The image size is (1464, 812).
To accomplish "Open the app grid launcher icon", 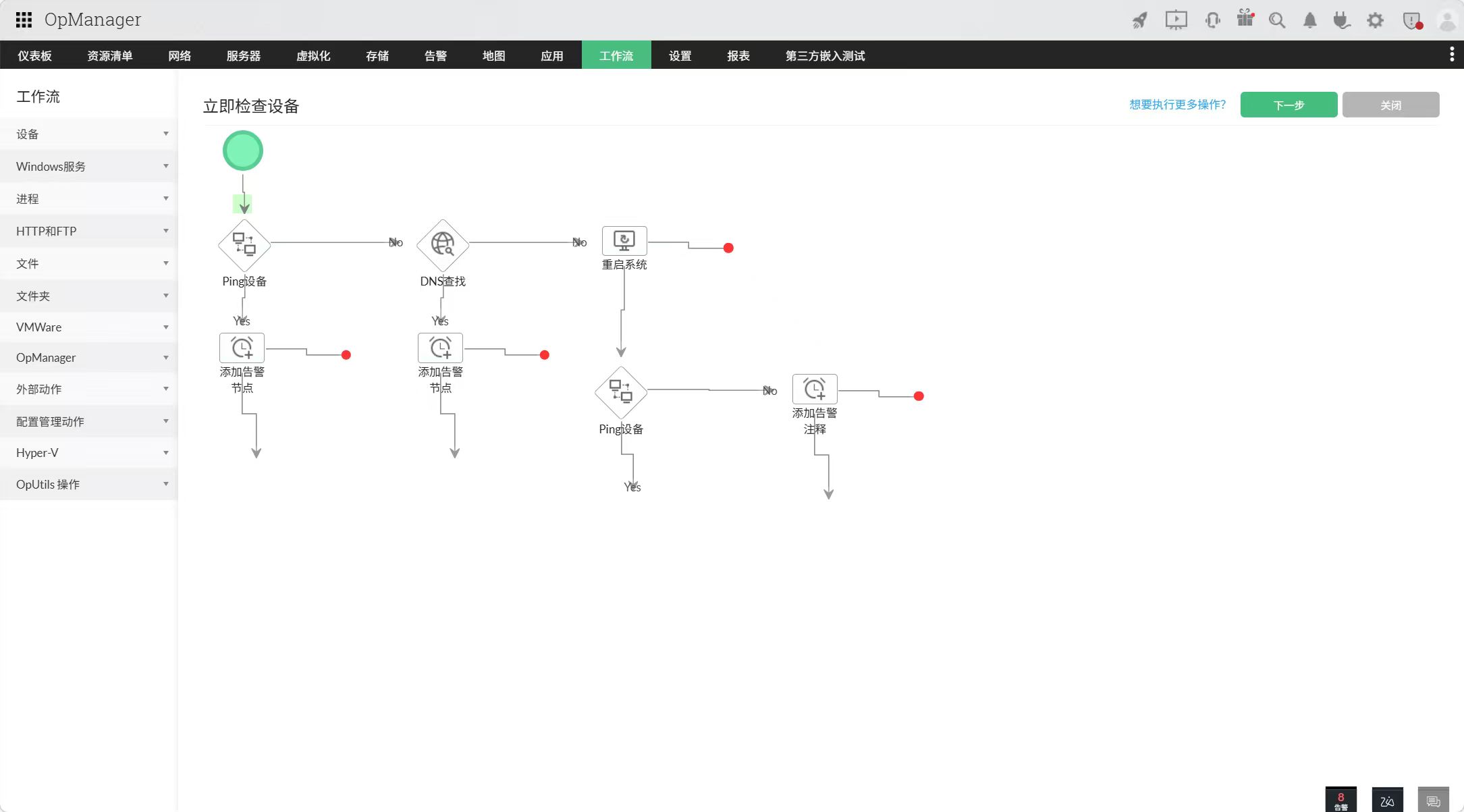I will (24, 20).
